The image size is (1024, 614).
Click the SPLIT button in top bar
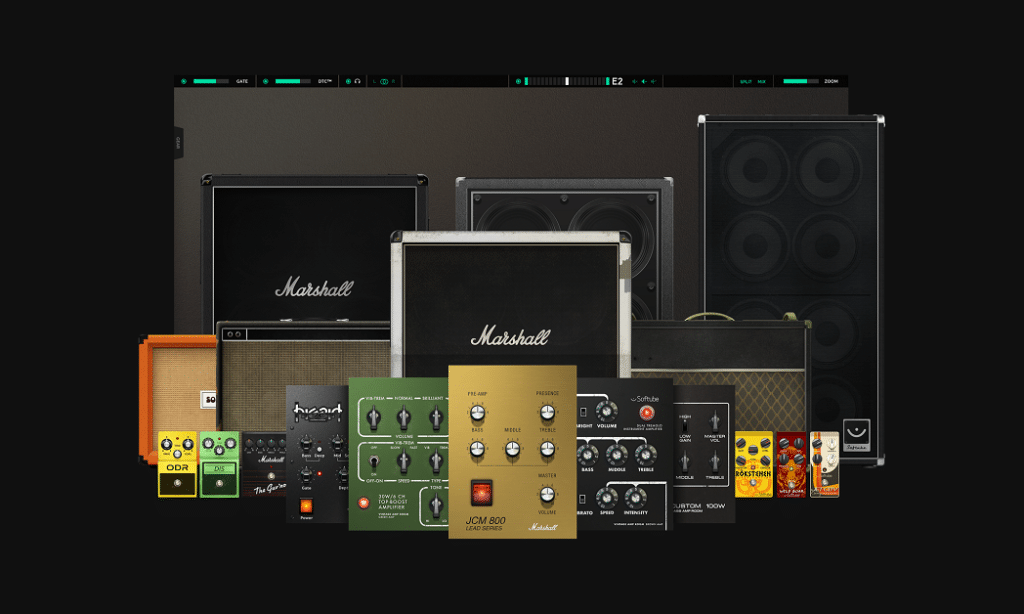tap(746, 82)
